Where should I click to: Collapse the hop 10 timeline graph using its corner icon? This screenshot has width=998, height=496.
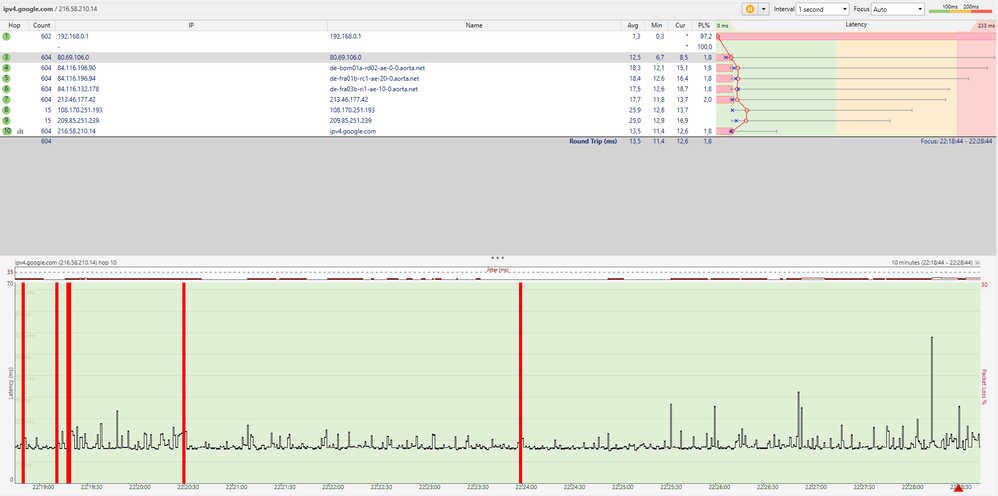pos(978,262)
